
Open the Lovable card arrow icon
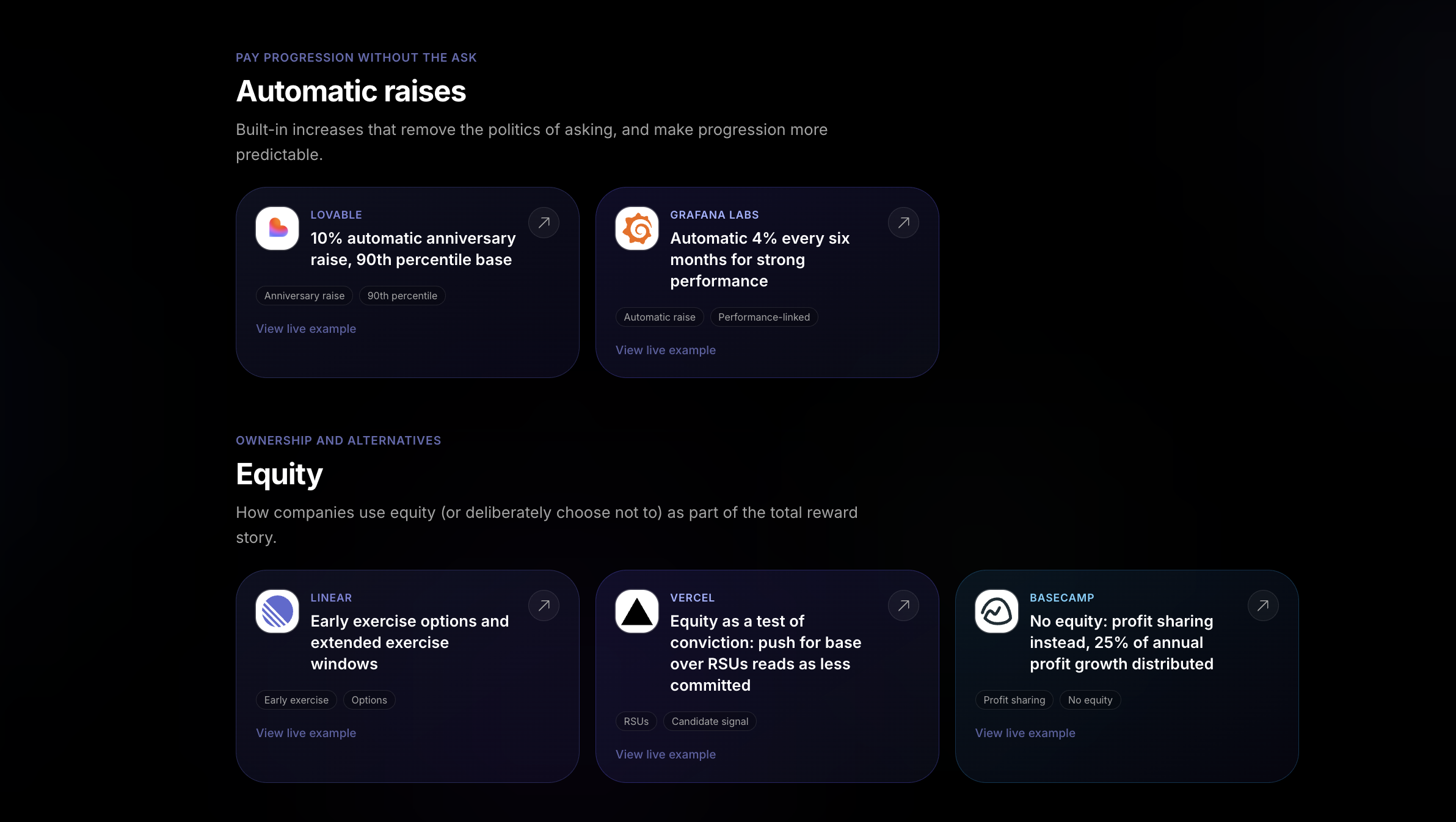[x=544, y=223]
